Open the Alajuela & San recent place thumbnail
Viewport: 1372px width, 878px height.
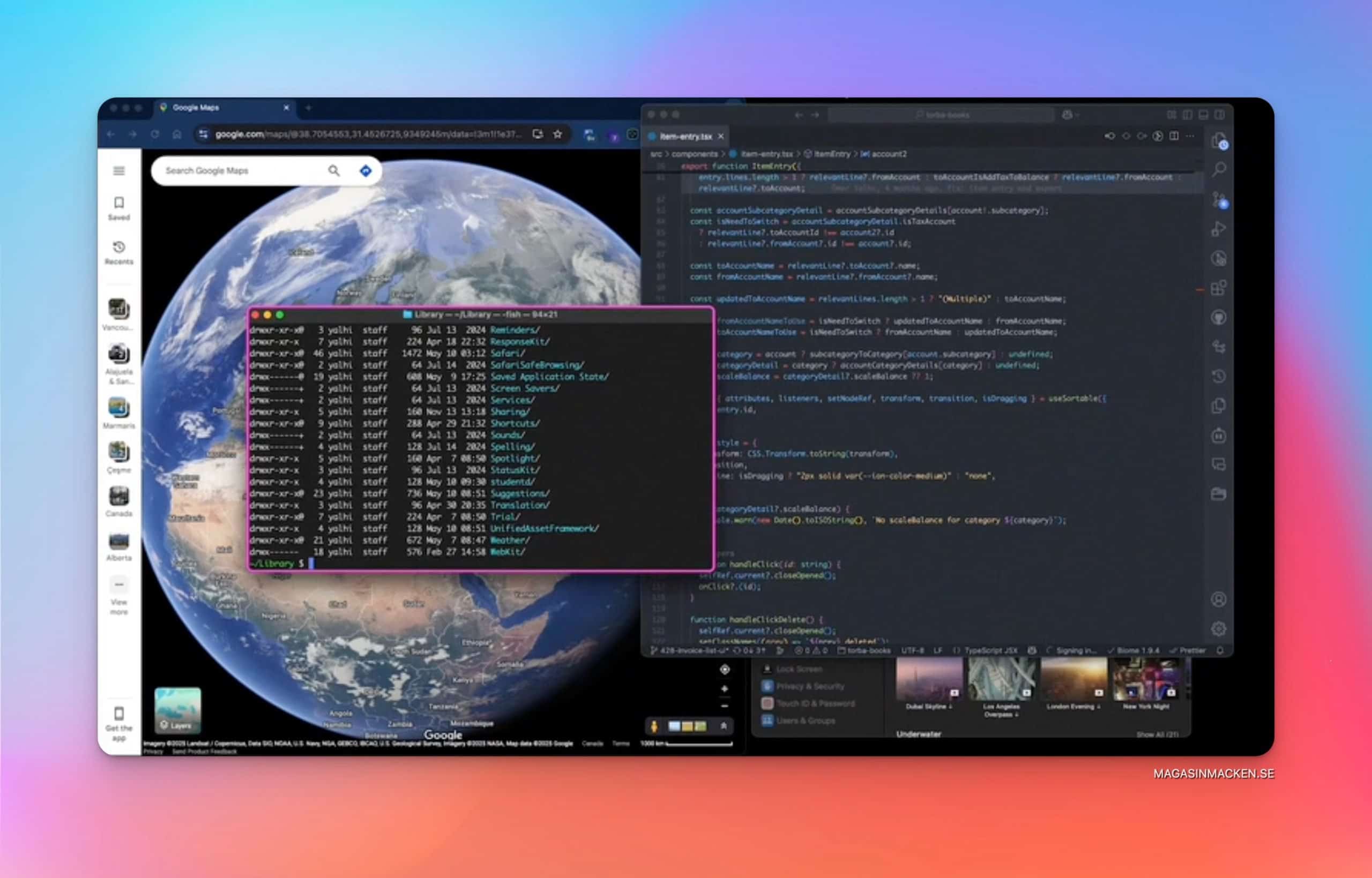pyautogui.click(x=118, y=354)
